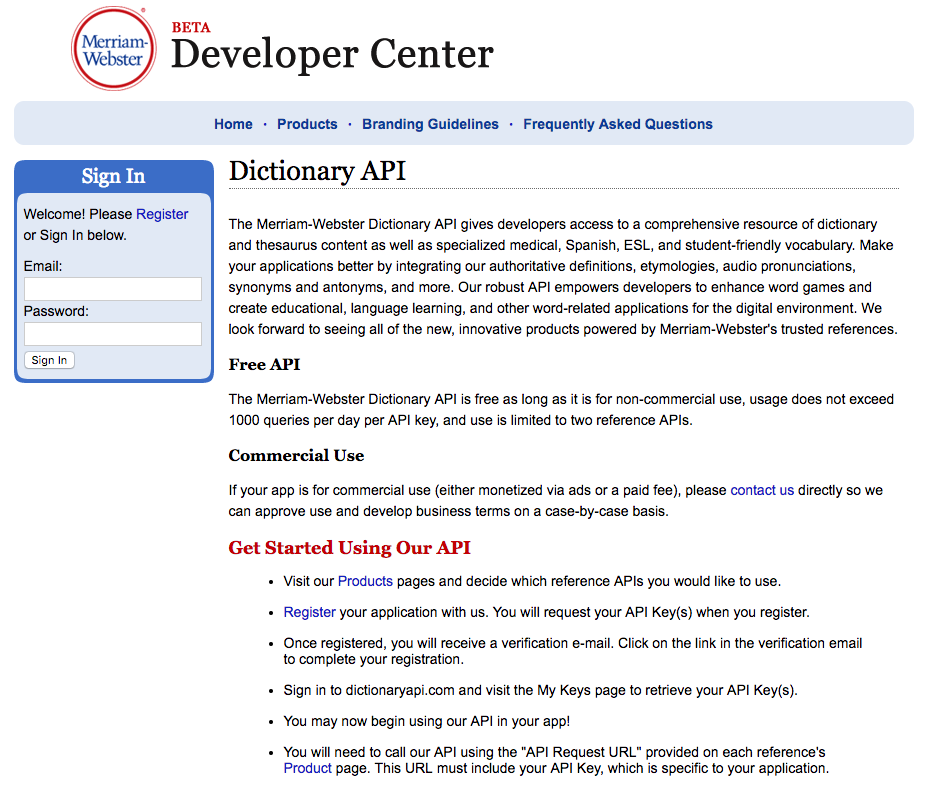
Task: Click the red BETA label
Action: (191, 27)
